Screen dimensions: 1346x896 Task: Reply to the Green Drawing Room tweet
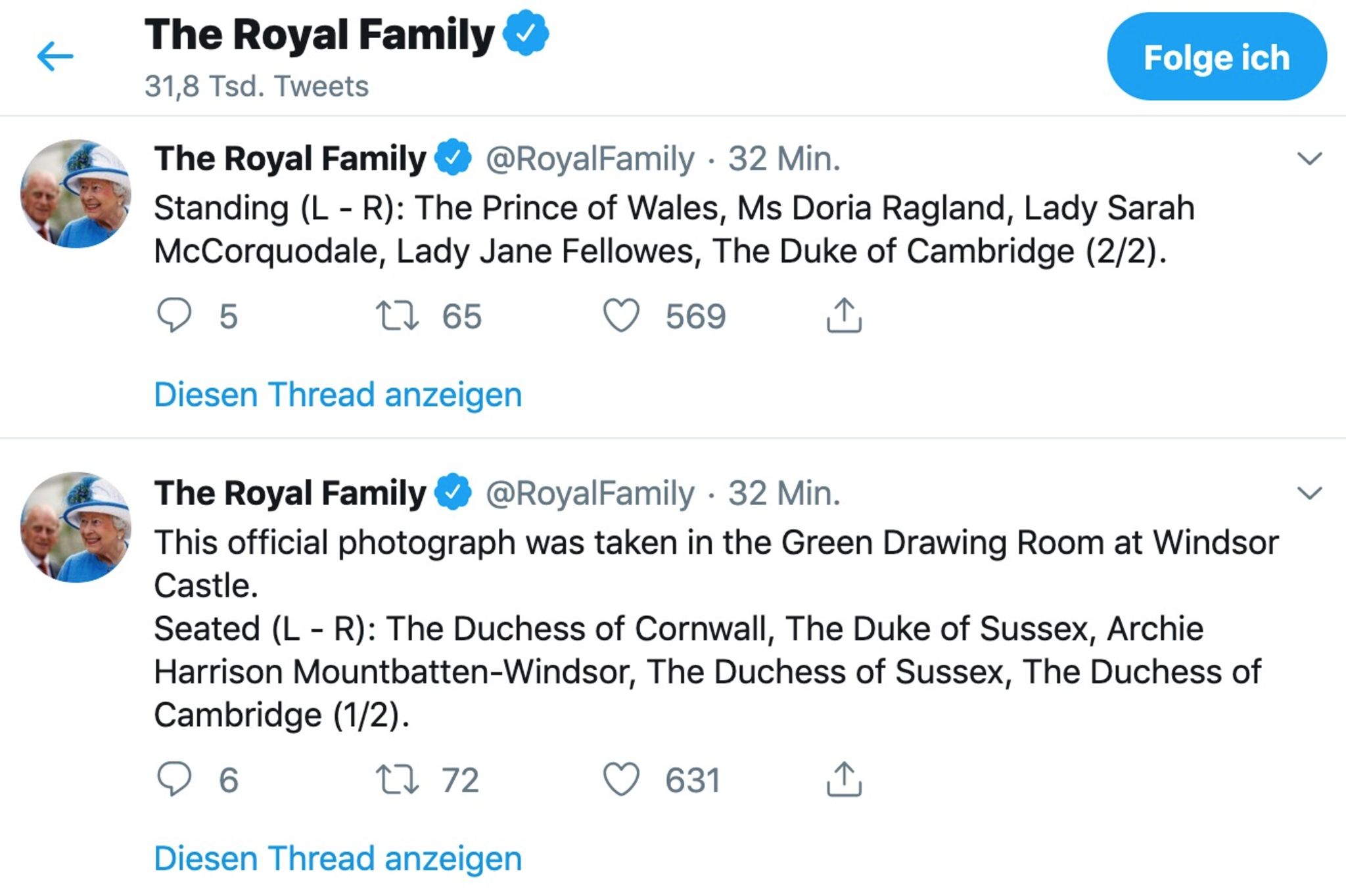click(174, 780)
